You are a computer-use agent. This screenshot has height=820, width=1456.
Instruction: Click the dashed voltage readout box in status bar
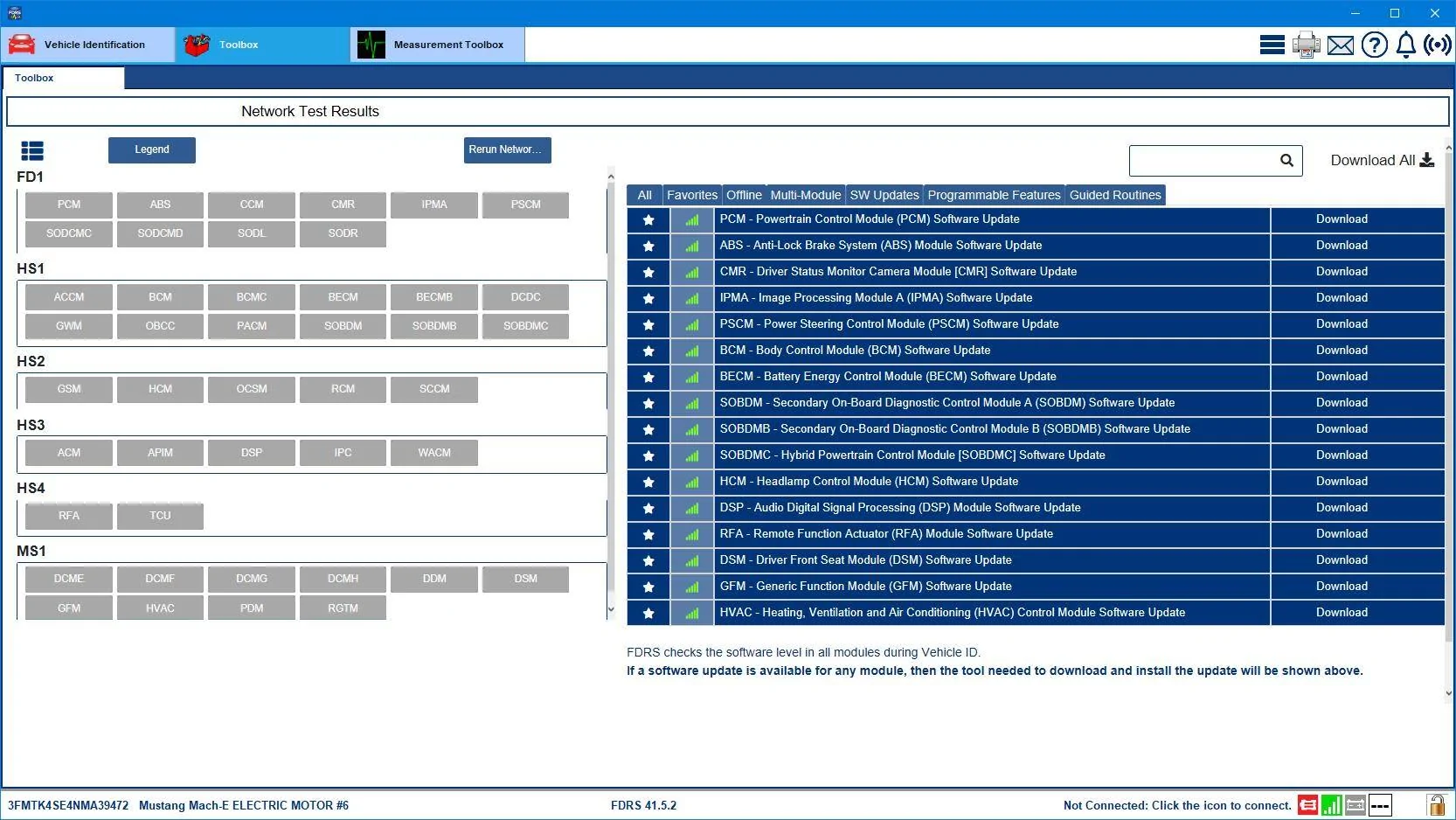click(1380, 804)
